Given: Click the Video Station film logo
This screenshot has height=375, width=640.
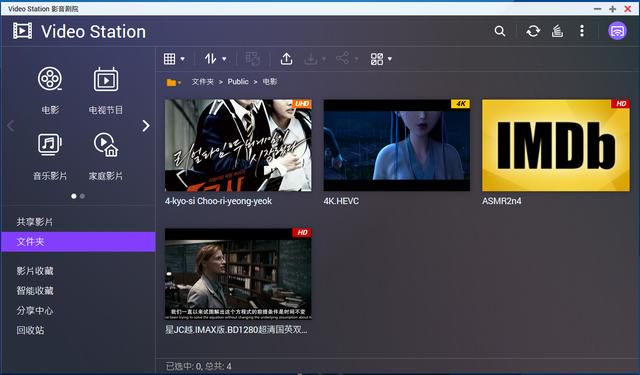Looking at the screenshot, I should coord(22,31).
